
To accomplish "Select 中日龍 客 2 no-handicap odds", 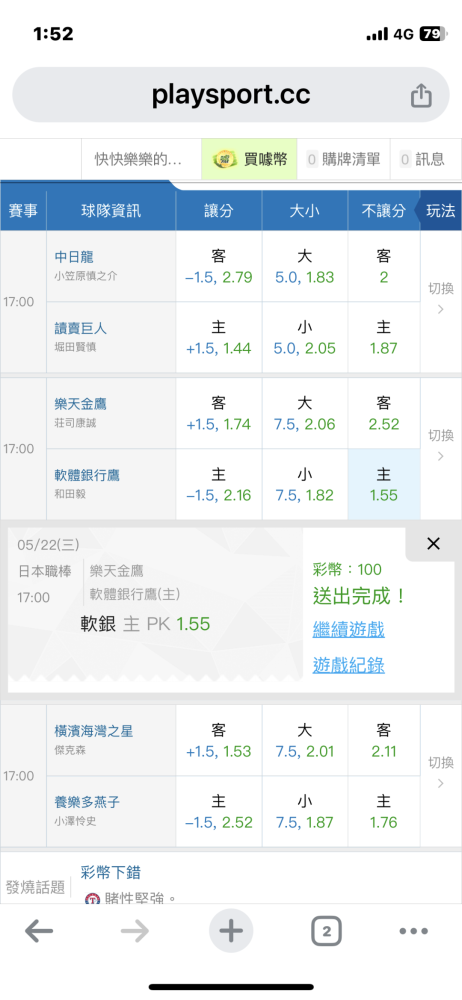I will point(384,266).
